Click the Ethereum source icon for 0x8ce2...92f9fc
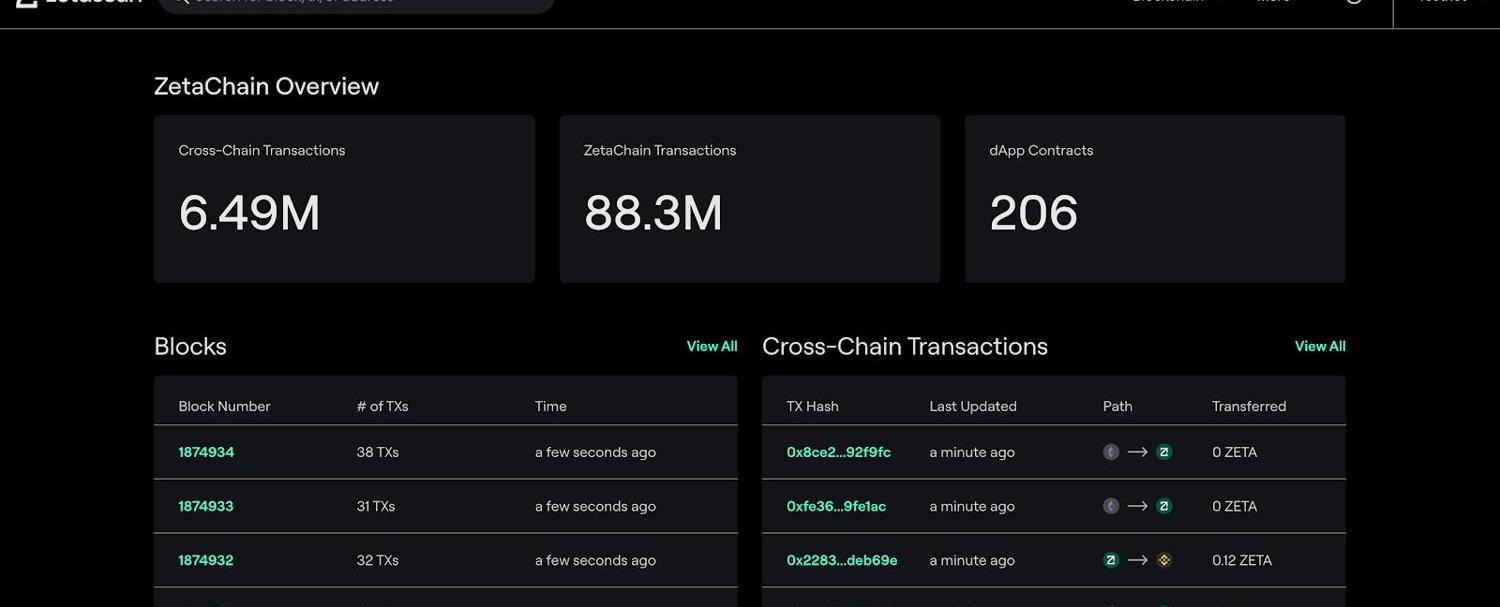 pyautogui.click(x=1110, y=452)
